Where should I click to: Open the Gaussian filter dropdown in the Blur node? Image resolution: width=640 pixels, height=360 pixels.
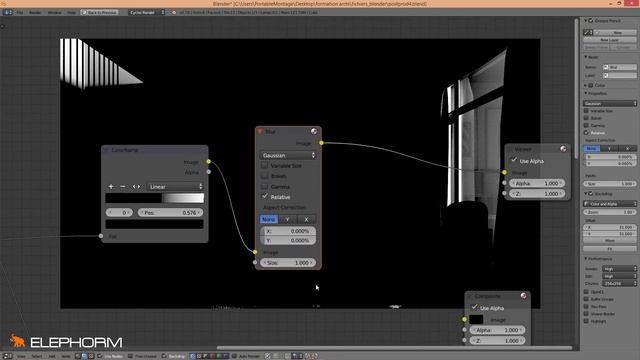[288, 155]
